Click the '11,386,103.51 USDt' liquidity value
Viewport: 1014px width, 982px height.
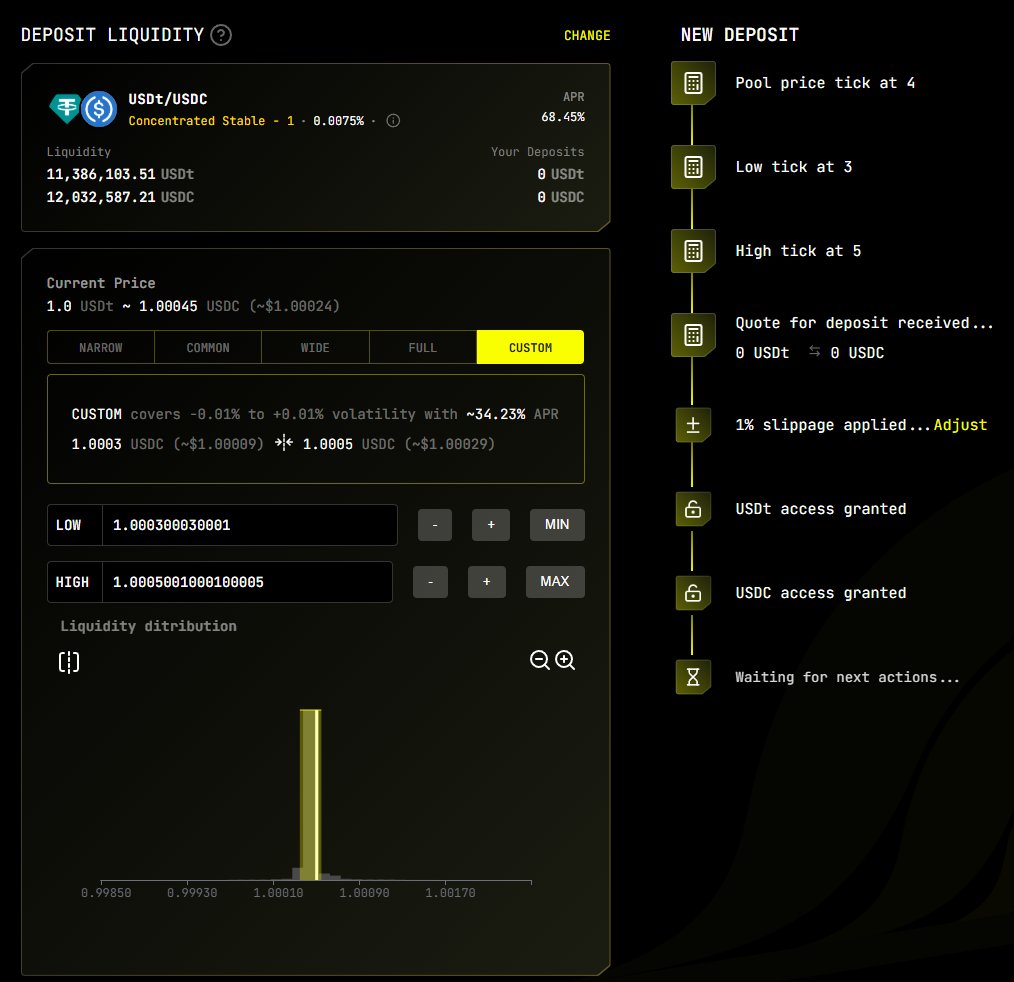tap(120, 174)
